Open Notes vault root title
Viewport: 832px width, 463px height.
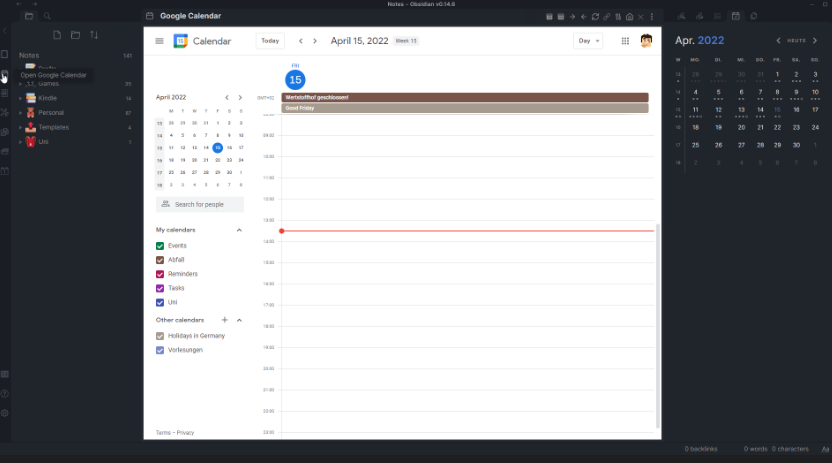coord(29,55)
